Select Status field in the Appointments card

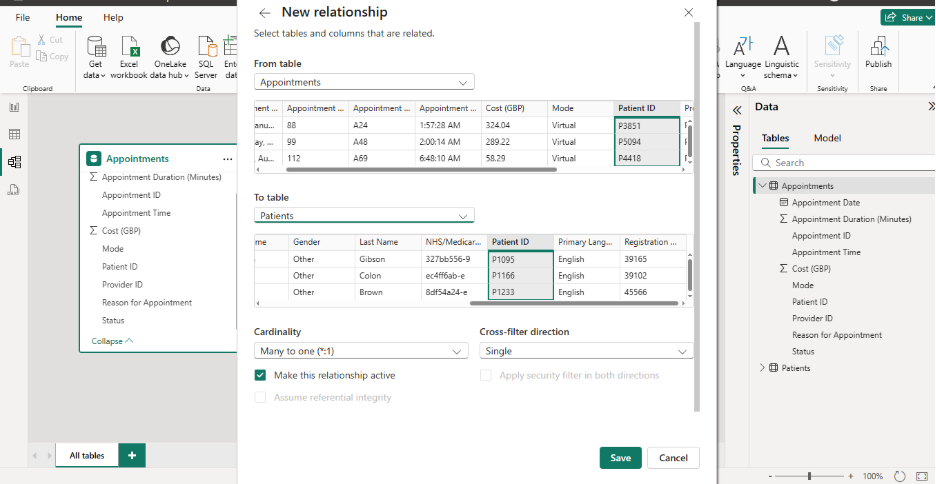click(113, 320)
